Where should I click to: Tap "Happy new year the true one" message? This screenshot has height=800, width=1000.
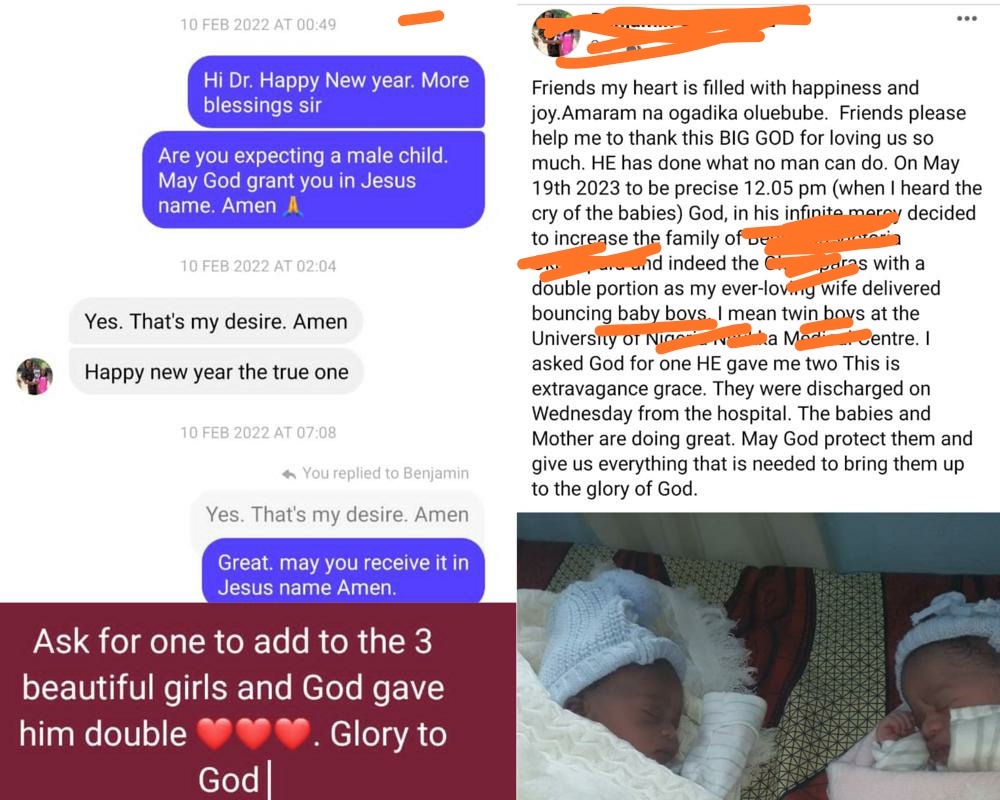[x=216, y=371]
